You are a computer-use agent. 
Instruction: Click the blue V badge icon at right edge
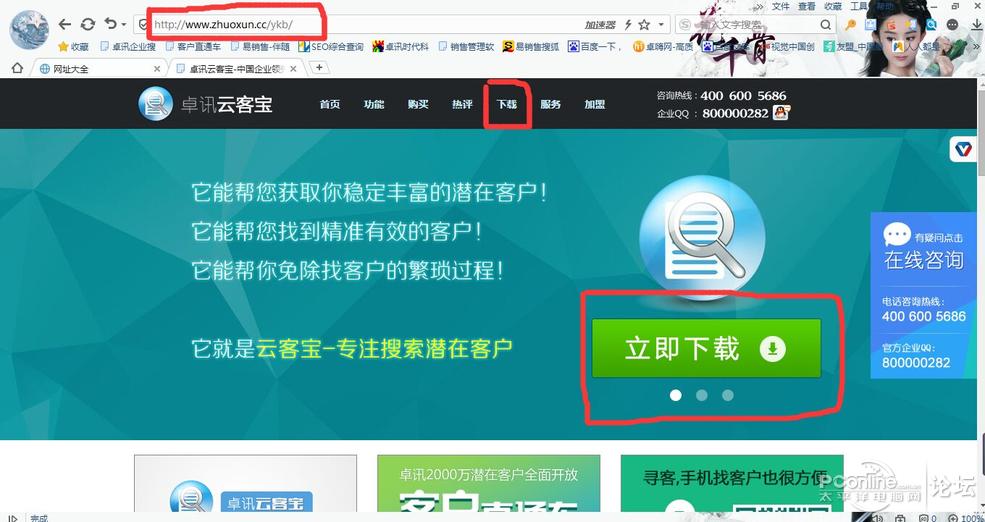point(964,149)
